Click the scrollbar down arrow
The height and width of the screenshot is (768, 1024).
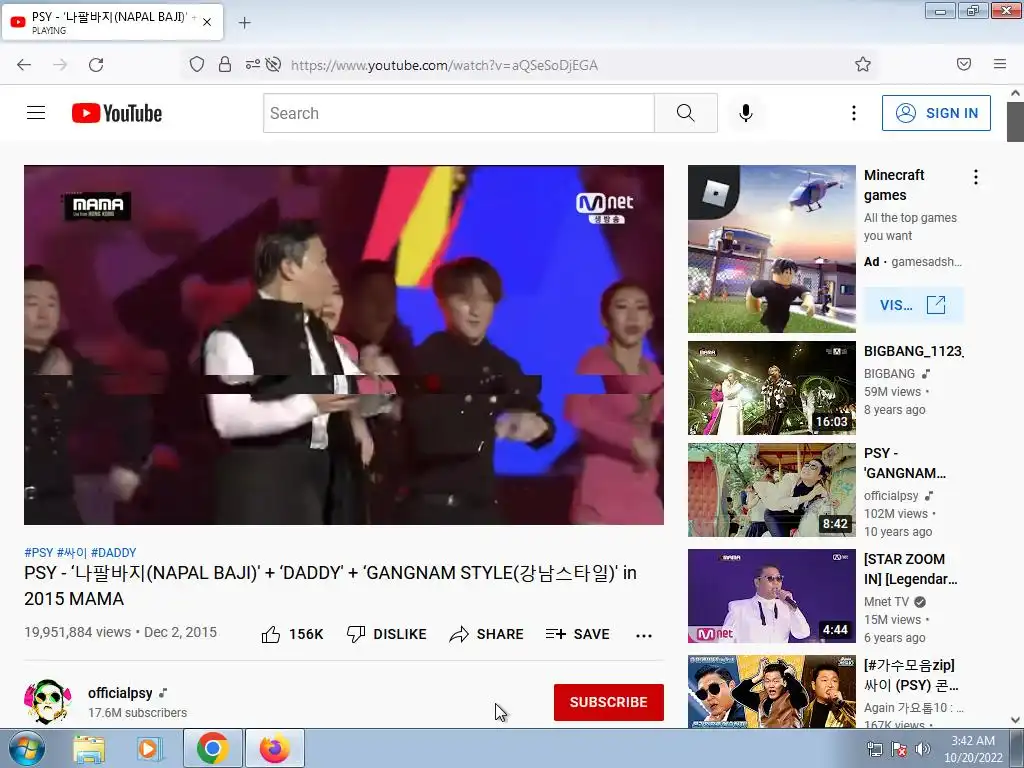pyautogui.click(x=1015, y=720)
